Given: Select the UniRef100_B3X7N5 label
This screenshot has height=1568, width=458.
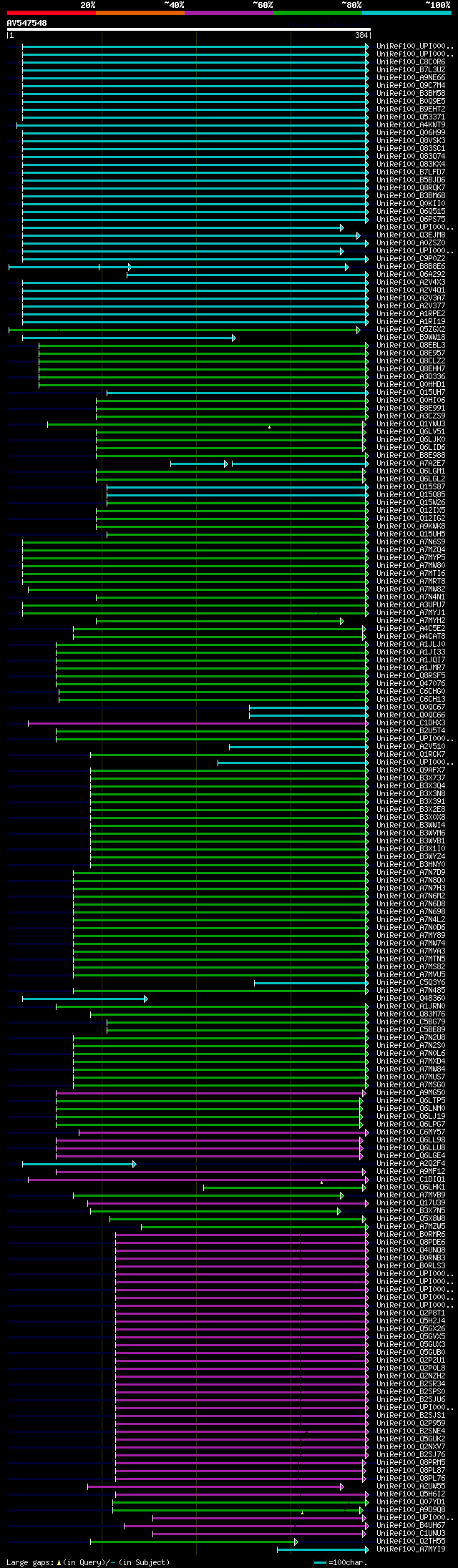Looking at the screenshot, I should (x=411, y=1211).
